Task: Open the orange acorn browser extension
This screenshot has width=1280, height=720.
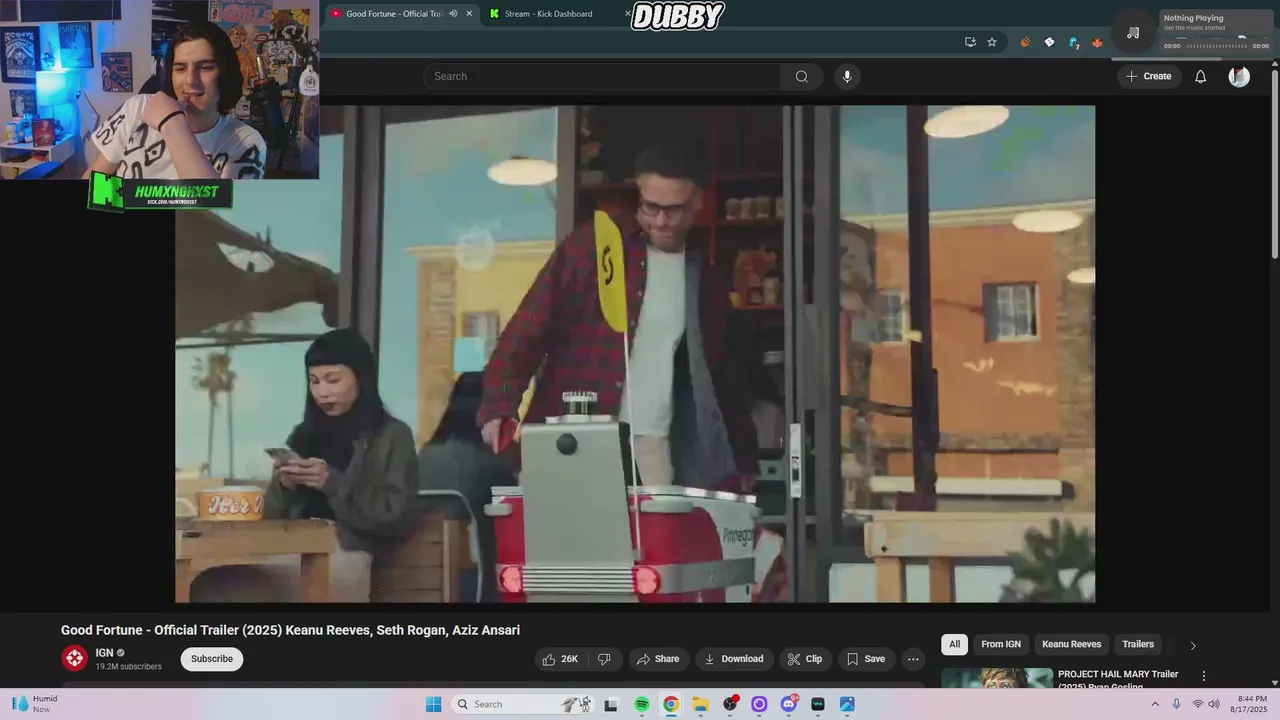Action: click(x=1025, y=42)
